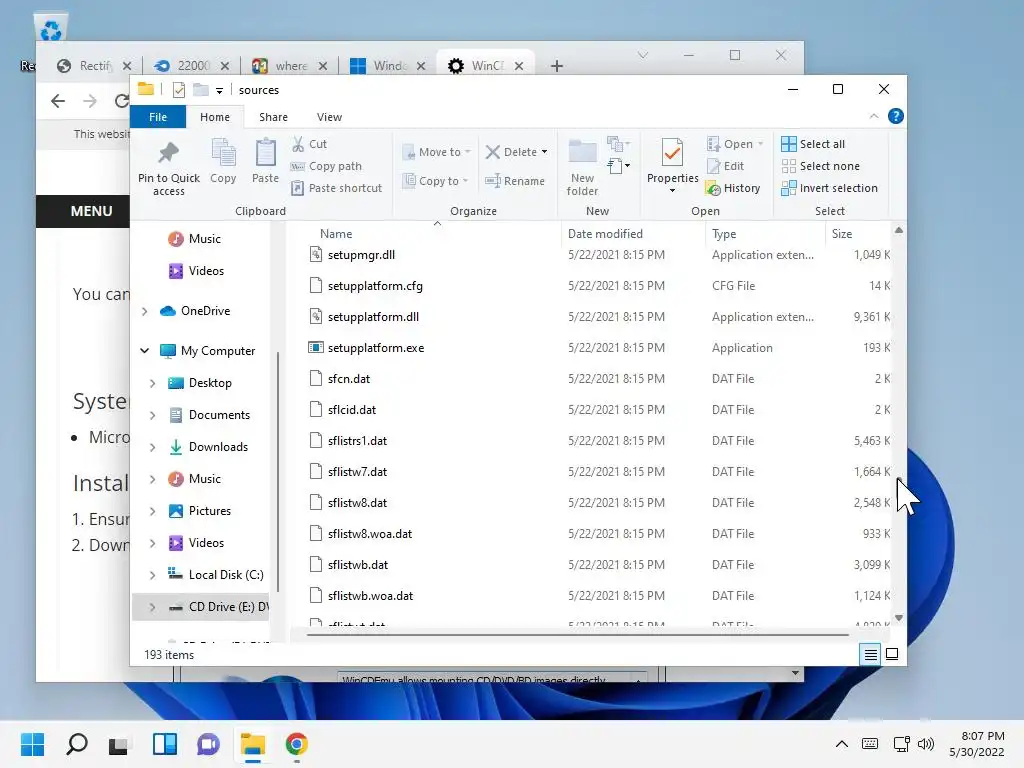The height and width of the screenshot is (768, 1024).
Task: Open Windows Start menu
Action: tap(32, 744)
